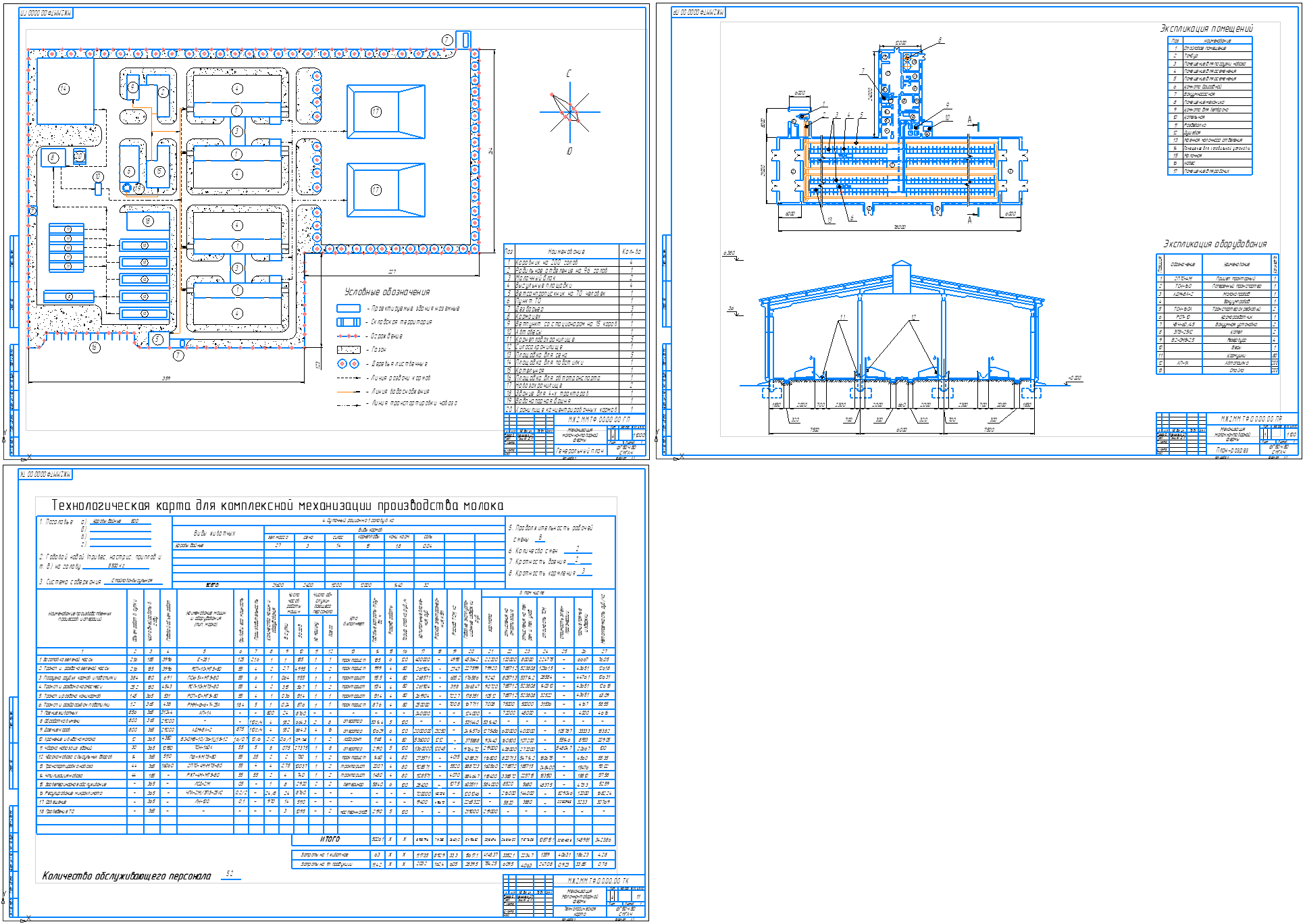The image size is (1305, 924).
Task: Click the 'ИТОГО' row label in tech card
Action: pos(330,839)
